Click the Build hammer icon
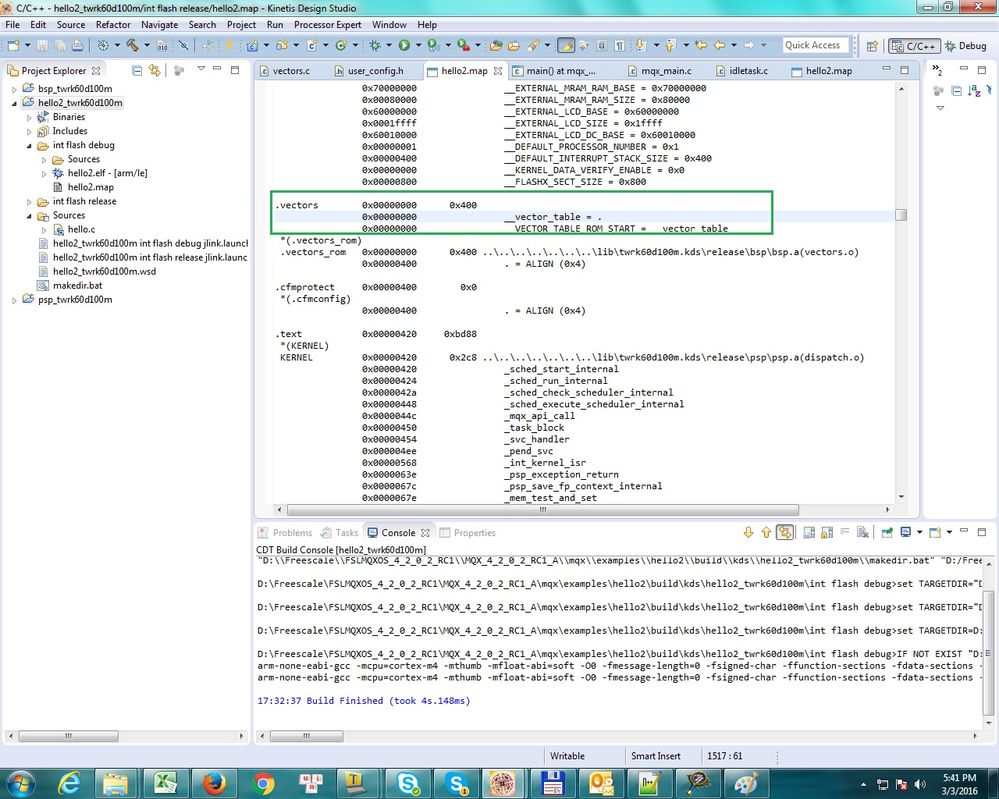Screen dimensions: 999x799 133,45
